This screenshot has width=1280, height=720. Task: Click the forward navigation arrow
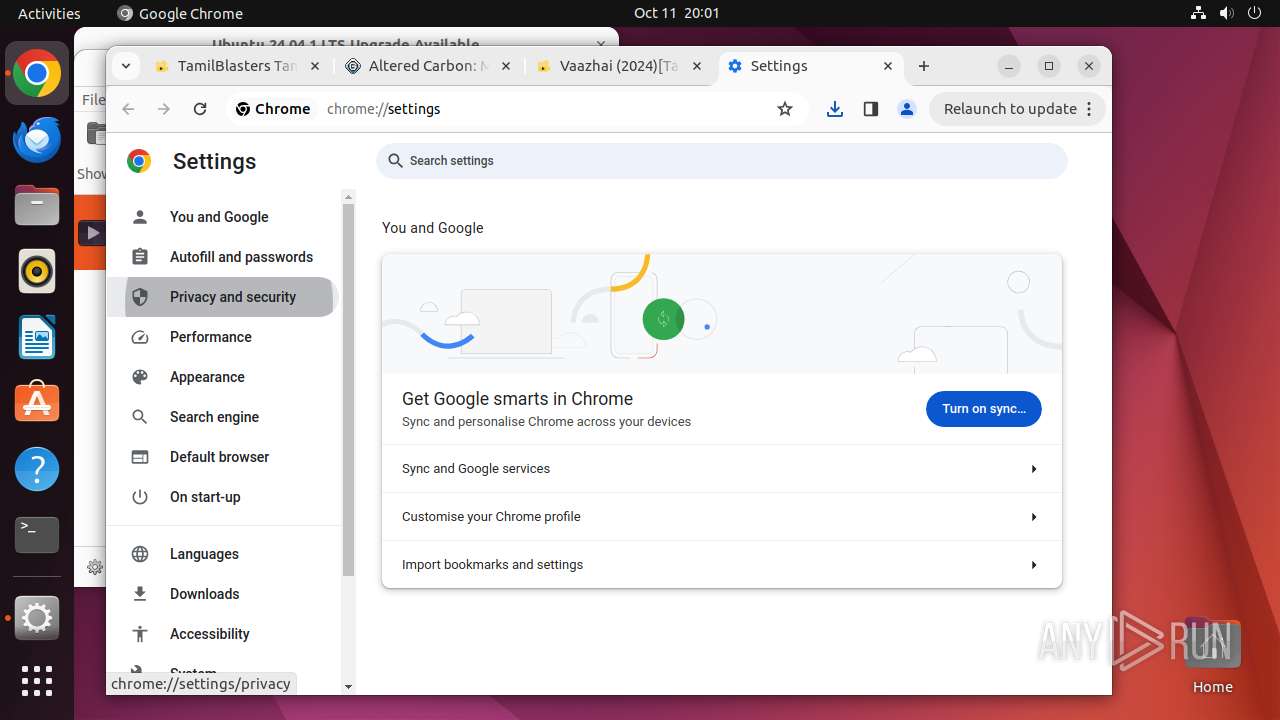(164, 109)
